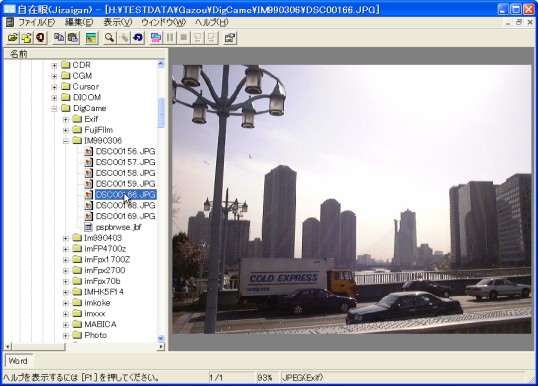Click the copy icon in the toolbar
The height and width of the screenshot is (386, 538).
click(59, 38)
